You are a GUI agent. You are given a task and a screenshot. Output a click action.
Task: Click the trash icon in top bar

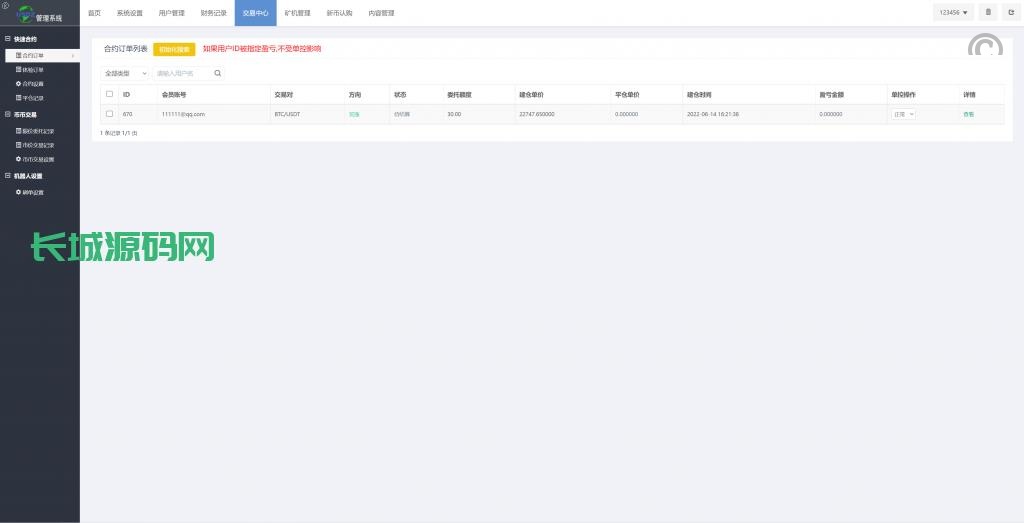[988, 12]
